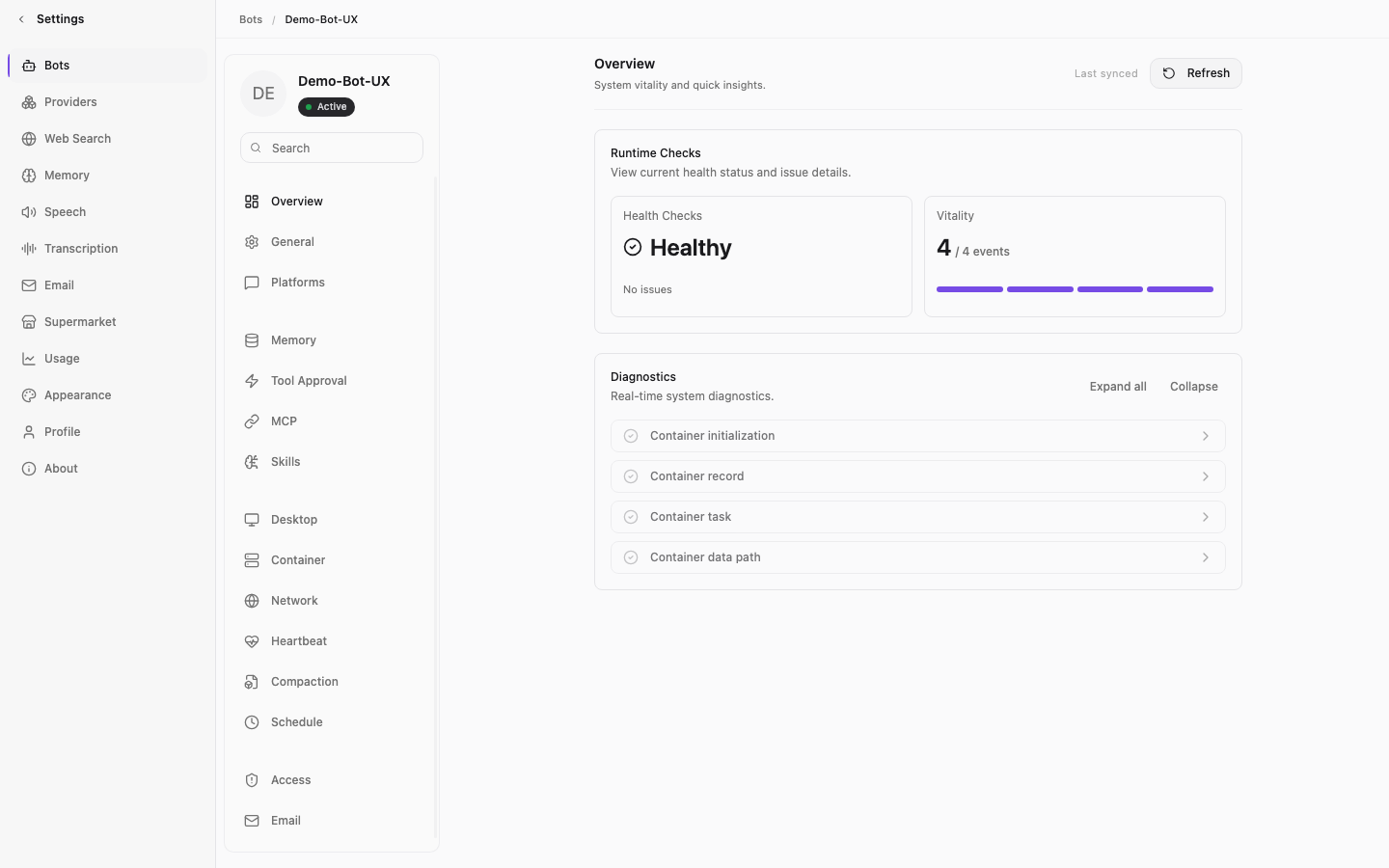This screenshot has height=868, width=1389.
Task: Click the last Vitality progress segment
Action: (1180, 289)
